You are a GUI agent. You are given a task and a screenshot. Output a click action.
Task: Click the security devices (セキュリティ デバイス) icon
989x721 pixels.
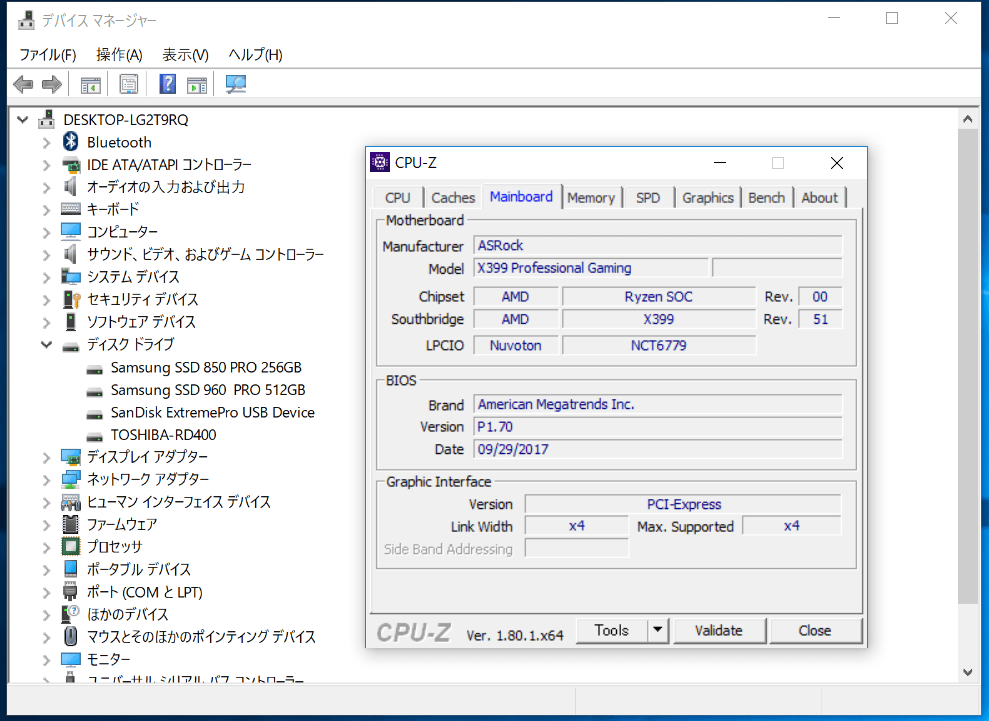71,299
